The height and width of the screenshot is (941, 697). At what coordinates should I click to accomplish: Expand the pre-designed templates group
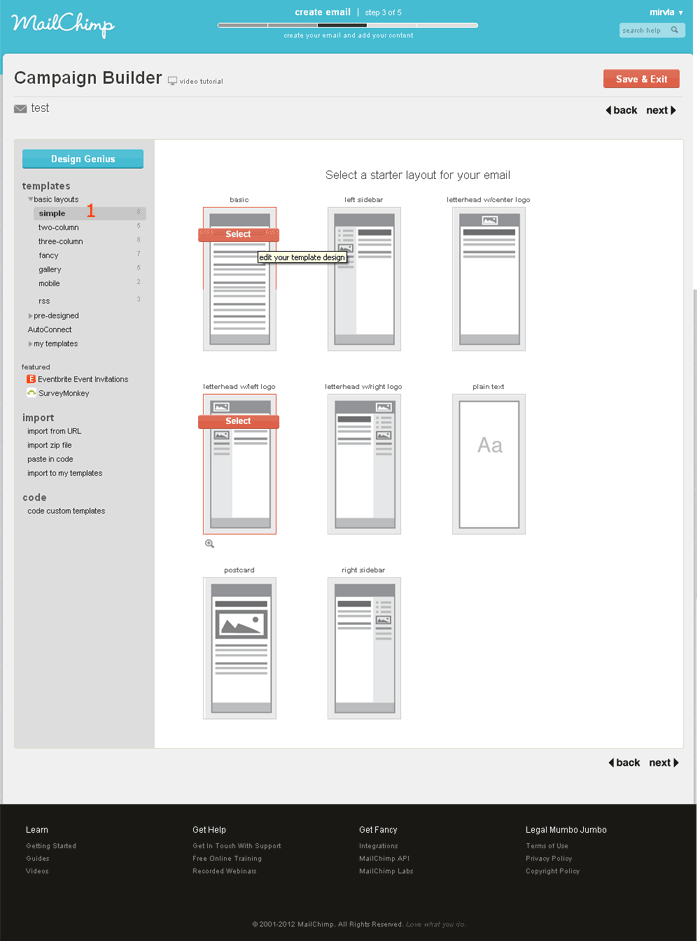(30, 316)
